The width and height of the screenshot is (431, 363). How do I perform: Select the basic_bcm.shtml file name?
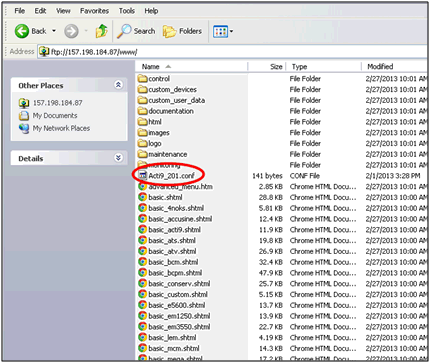tap(173, 262)
